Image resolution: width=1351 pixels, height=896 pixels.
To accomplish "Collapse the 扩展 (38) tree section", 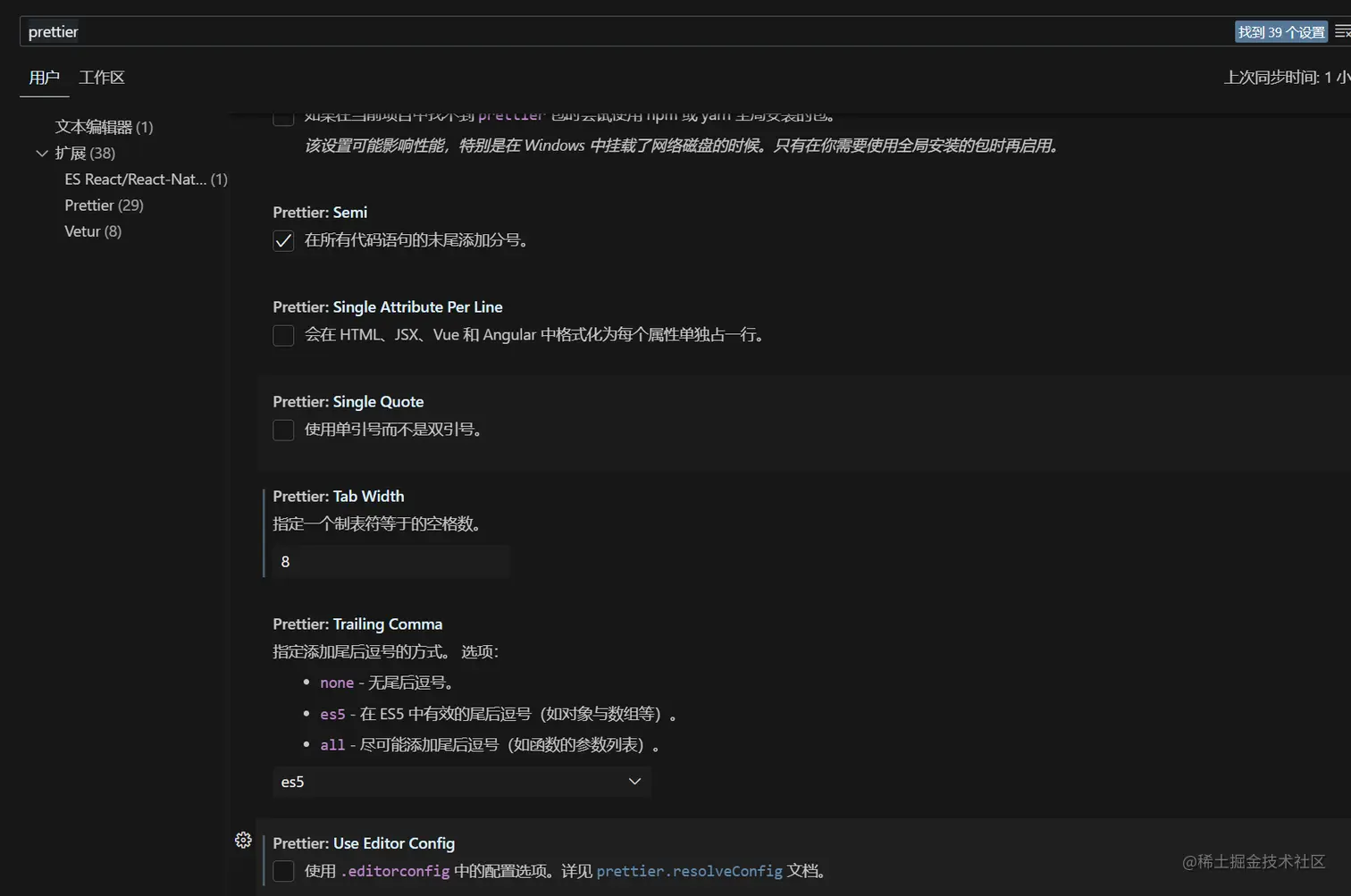I will tap(41, 154).
